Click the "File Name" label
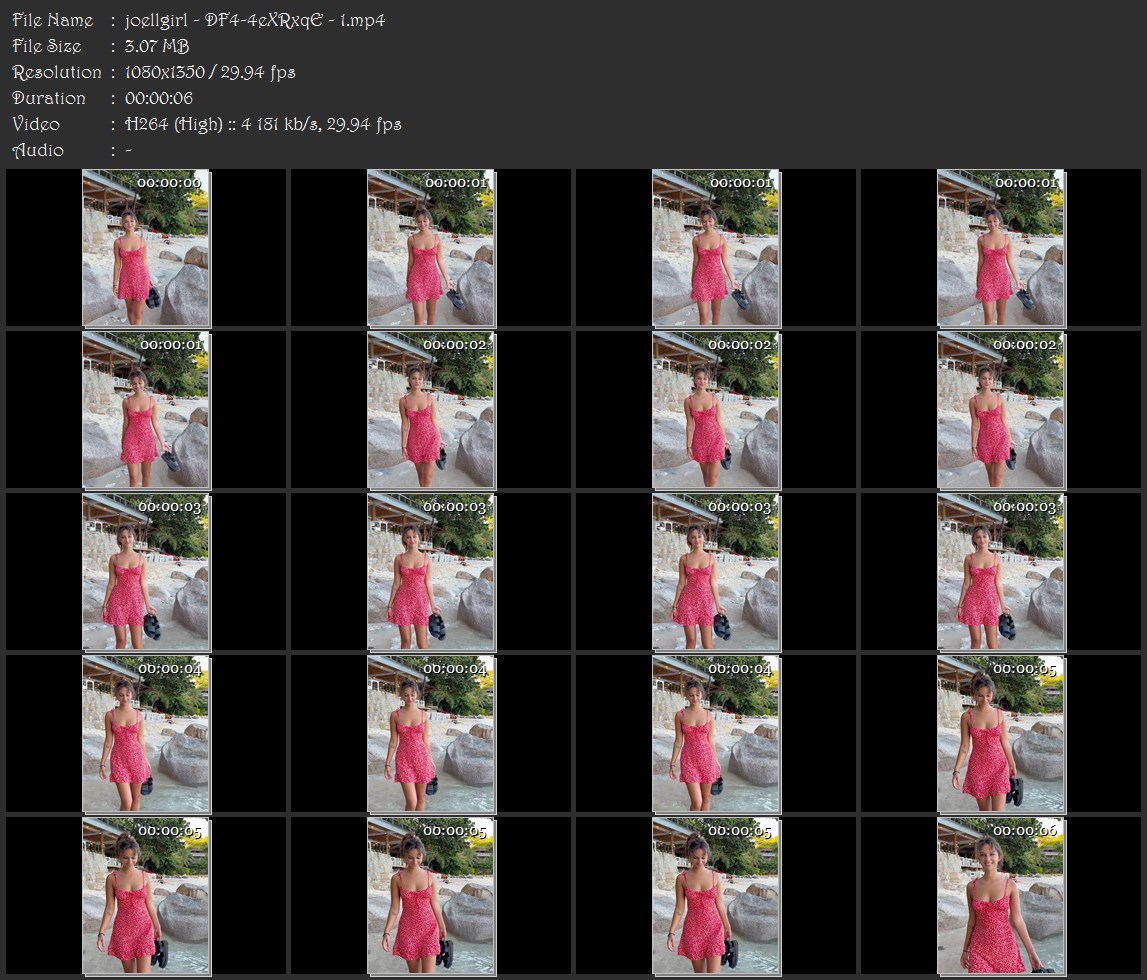Screen dimensions: 1147x980 pyautogui.click(x=53, y=20)
